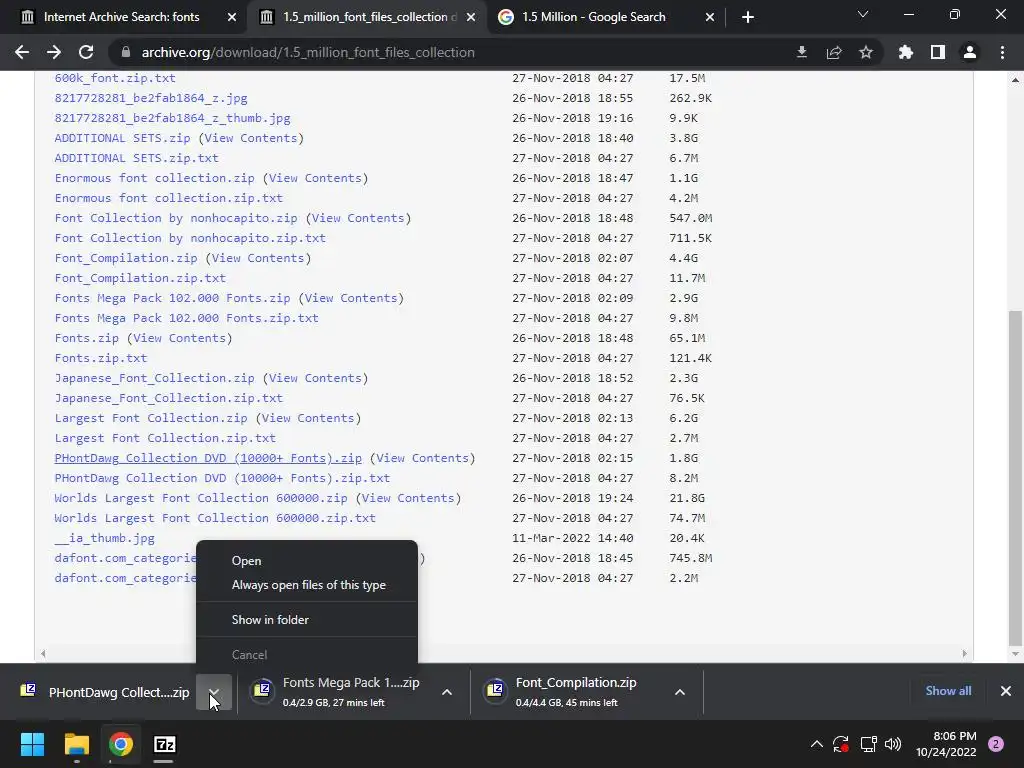This screenshot has height=768, width=1024.
Task: View Contents of Fonts Mega Pack 102.000 Fonts.zip
Action: (x=351, y=298)
